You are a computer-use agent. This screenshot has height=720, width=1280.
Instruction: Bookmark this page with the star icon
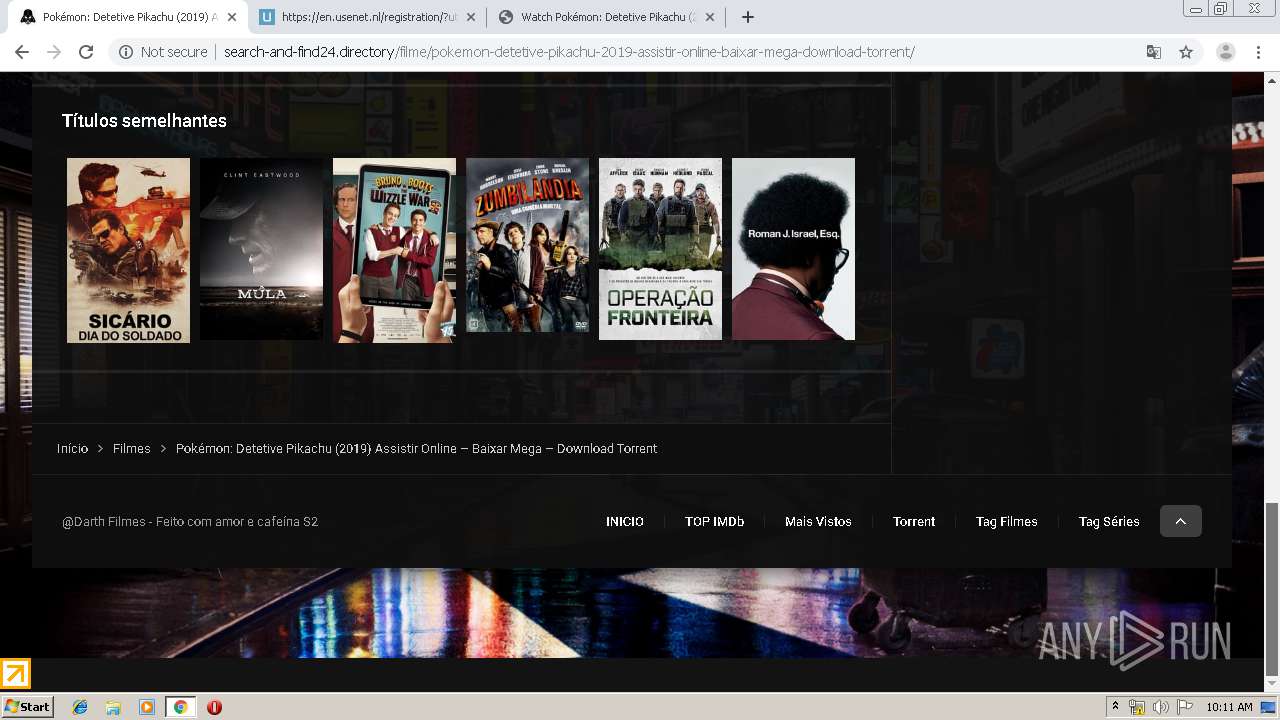(1186, 52)
